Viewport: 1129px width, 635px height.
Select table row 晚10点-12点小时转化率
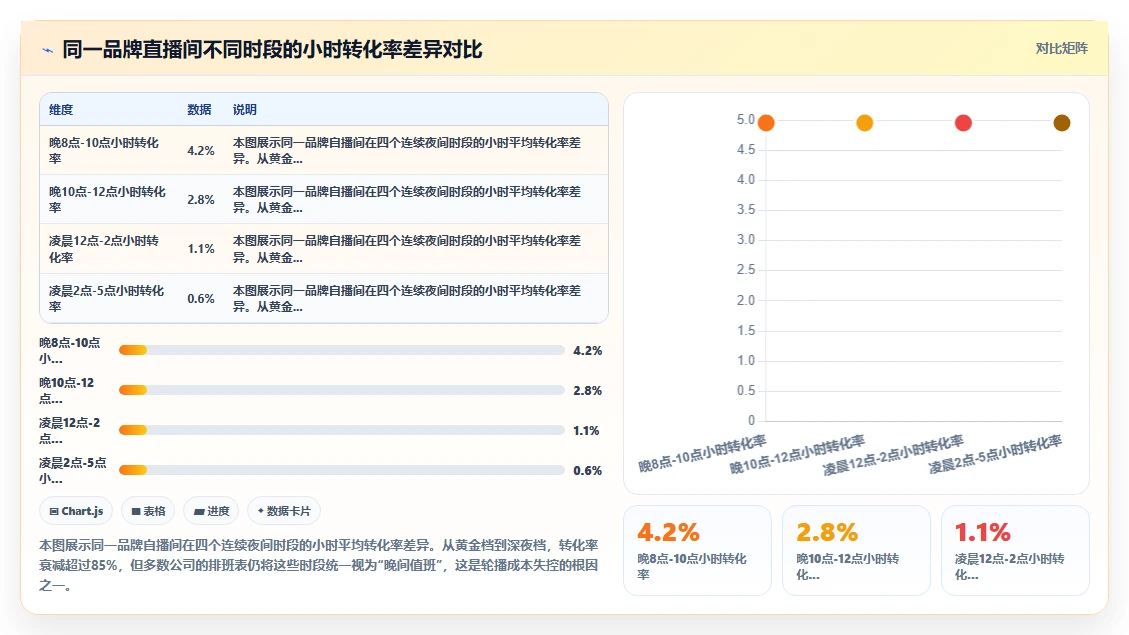click(x=324, y=199)
